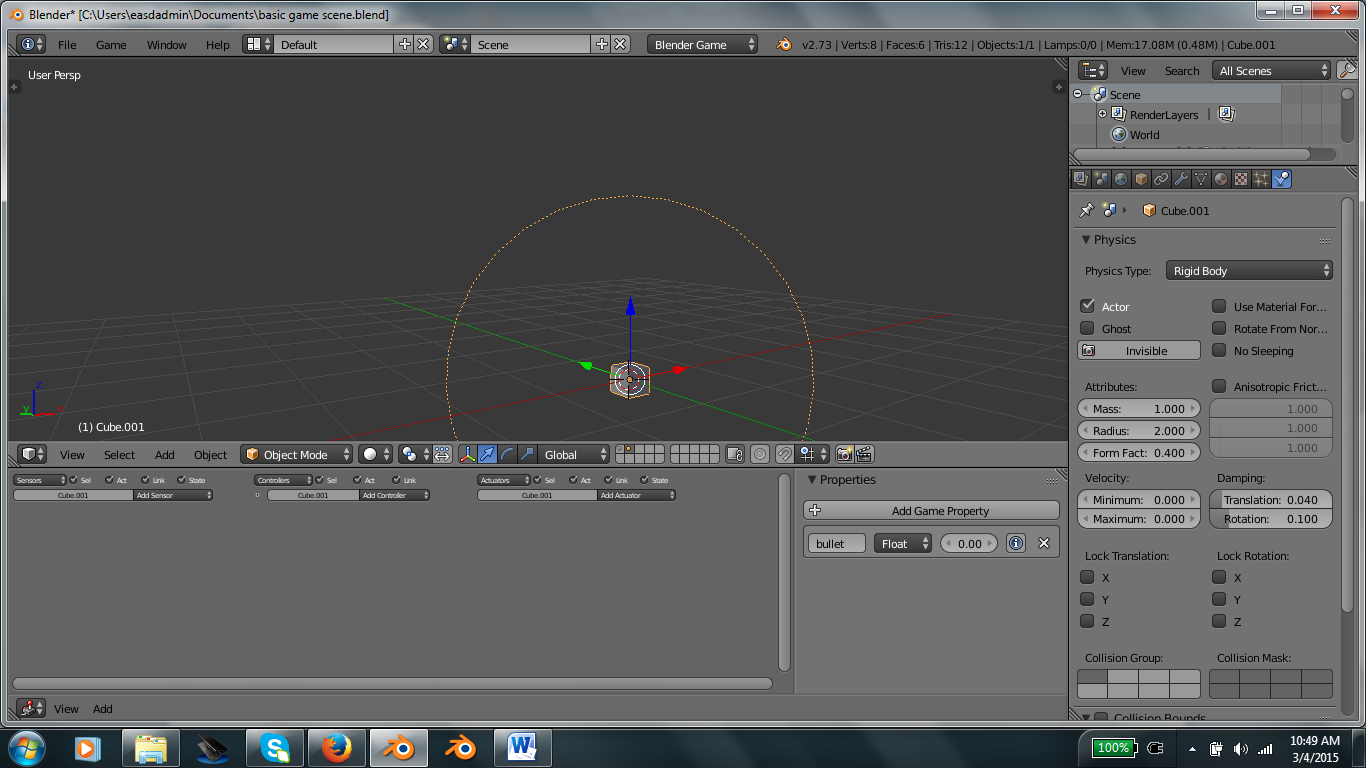Enable Rotate From Normal checkbox
Viewport: 1366px width, 768px height.
coord(1219,328)
